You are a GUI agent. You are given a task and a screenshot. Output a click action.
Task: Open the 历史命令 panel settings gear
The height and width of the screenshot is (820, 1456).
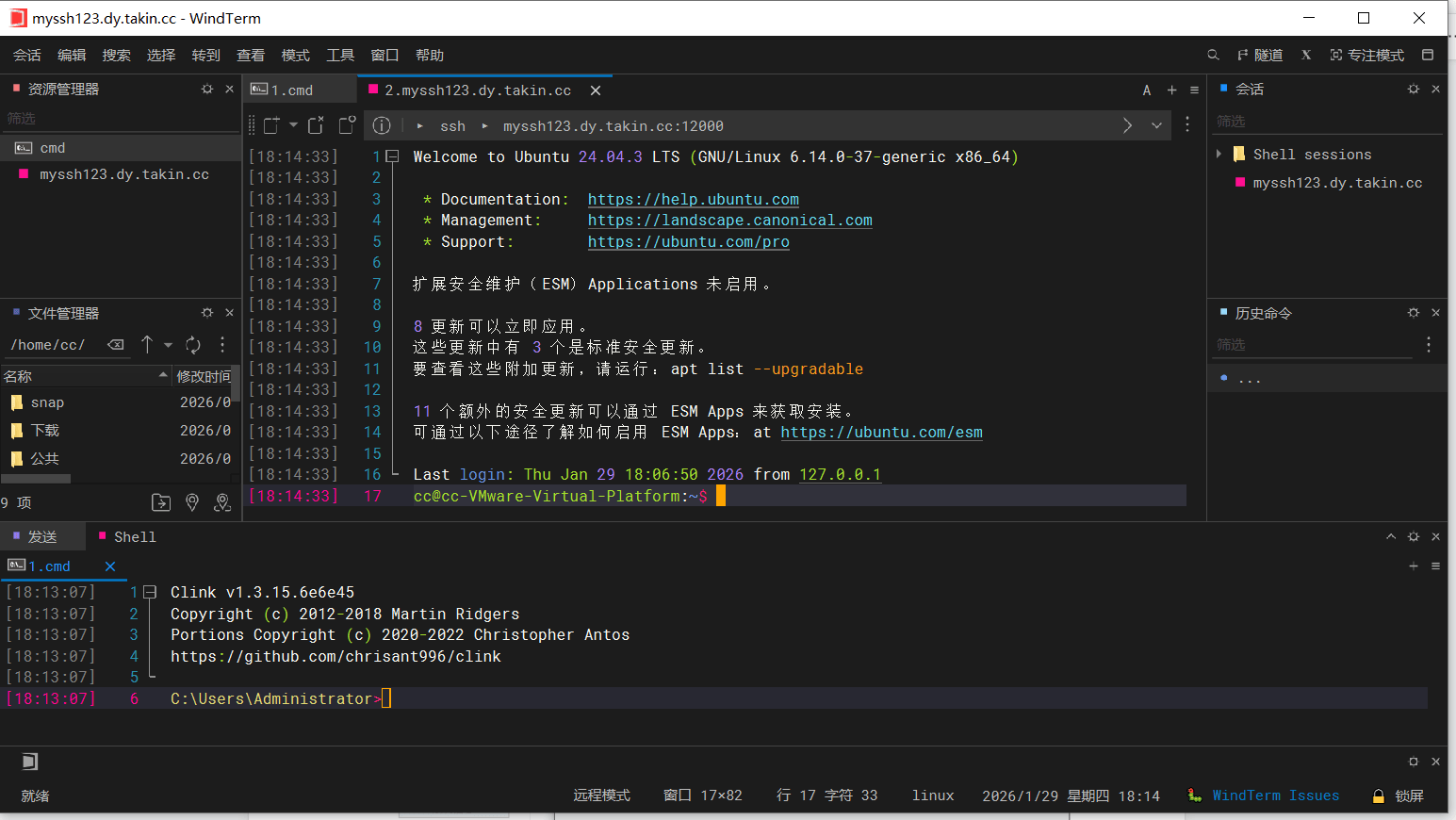[x=1414, y=313]
